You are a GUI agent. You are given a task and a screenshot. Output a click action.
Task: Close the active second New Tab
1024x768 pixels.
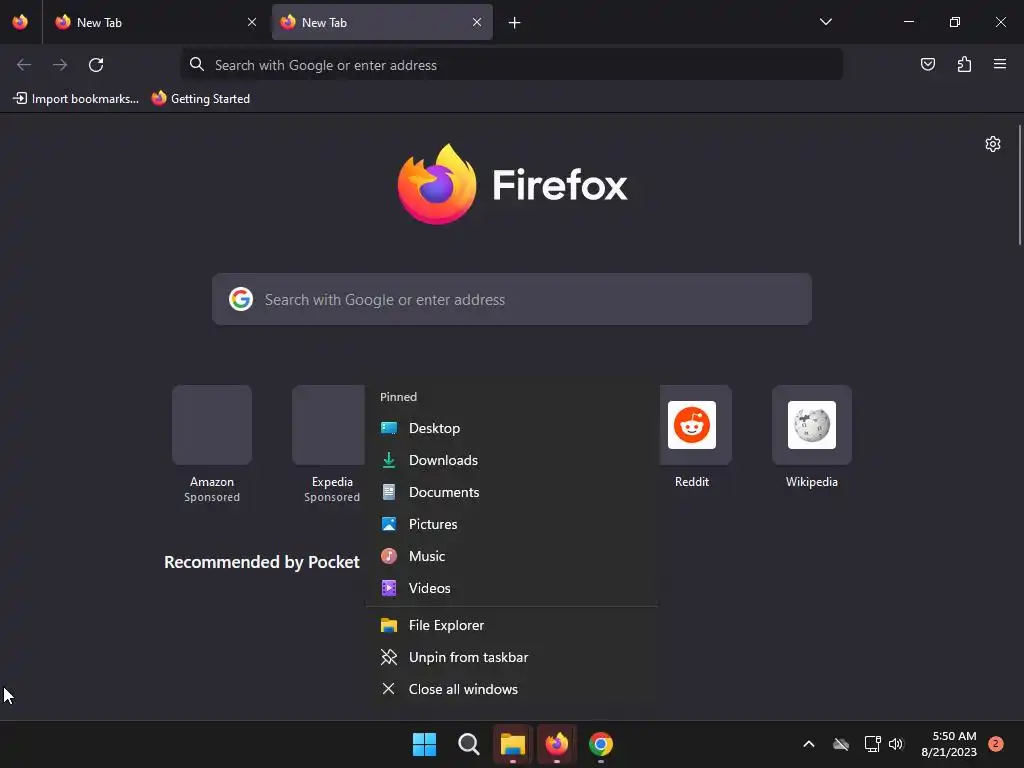477,22
